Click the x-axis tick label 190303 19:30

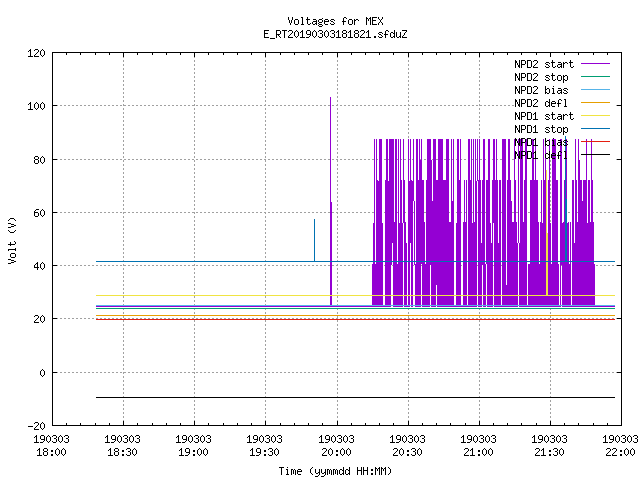tap(264, 446)
